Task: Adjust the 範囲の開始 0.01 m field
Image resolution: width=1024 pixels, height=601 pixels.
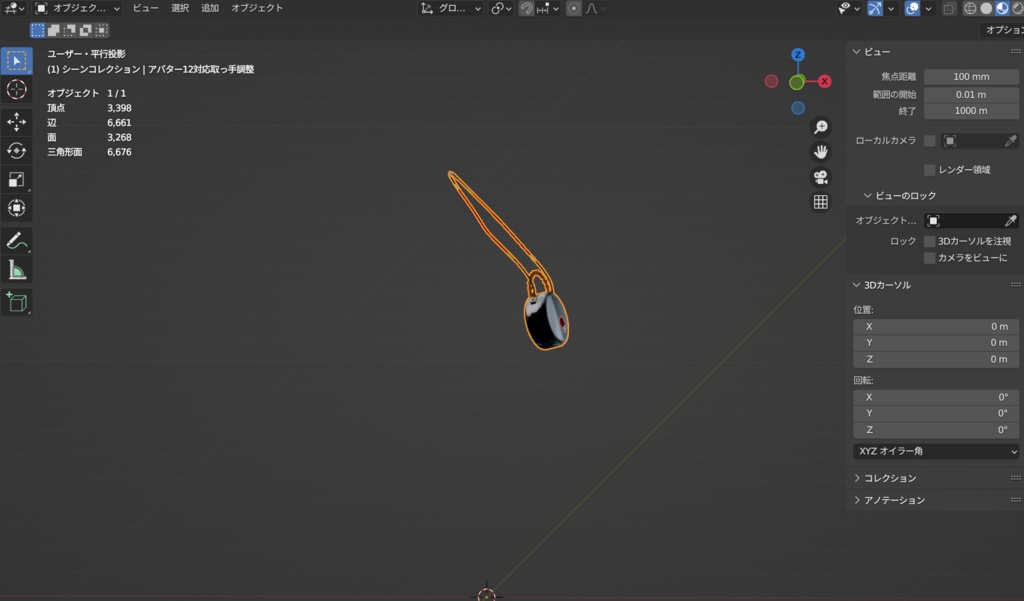Action: point(971,94)
